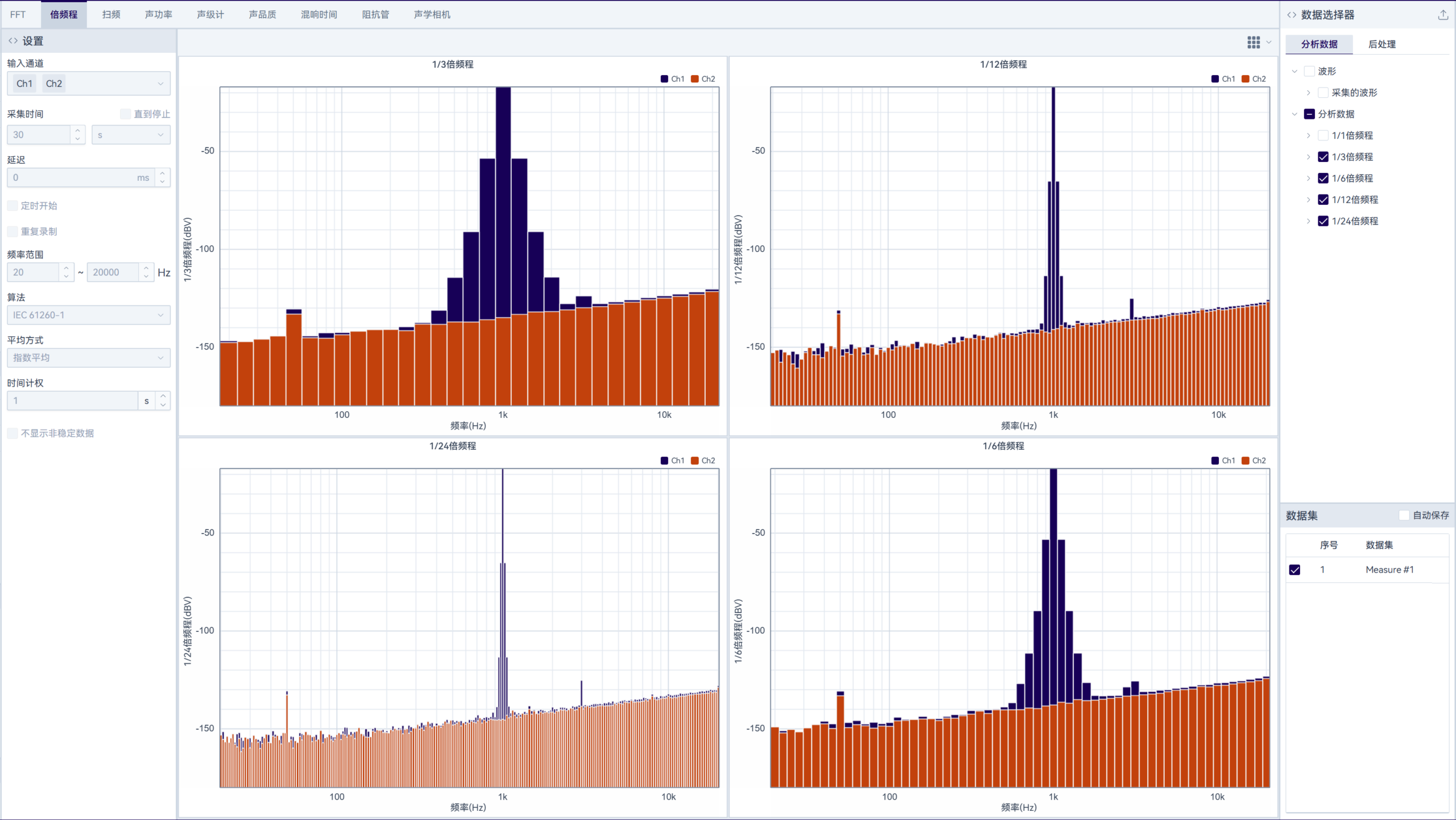Open the 平均方式 dropdown
Image resolution: width=1456 pixels, height=820 pixels.
[88, 358]
